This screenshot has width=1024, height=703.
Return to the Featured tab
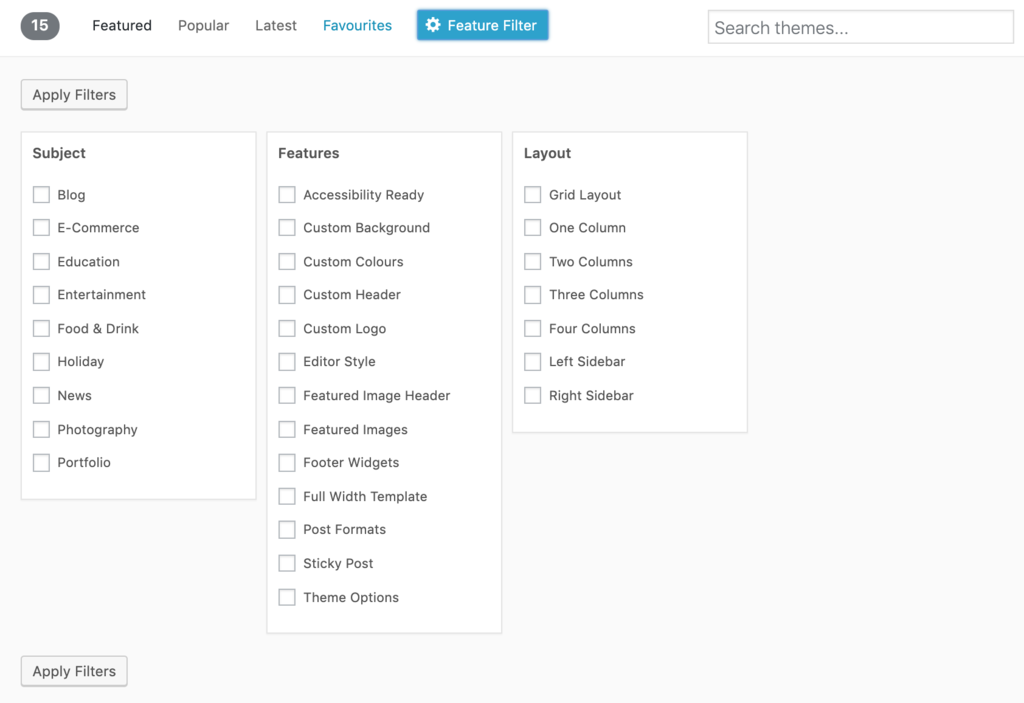121,25
